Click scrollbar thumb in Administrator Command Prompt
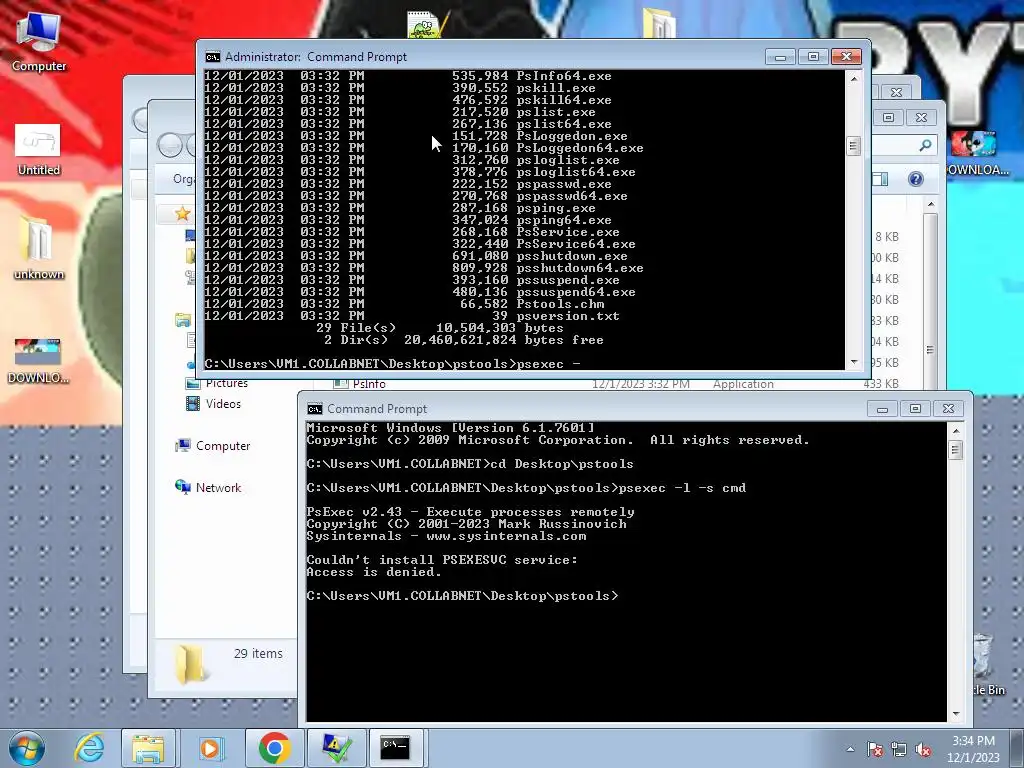The width and height of the screenshot is (1024, 768). pos(853,146)
